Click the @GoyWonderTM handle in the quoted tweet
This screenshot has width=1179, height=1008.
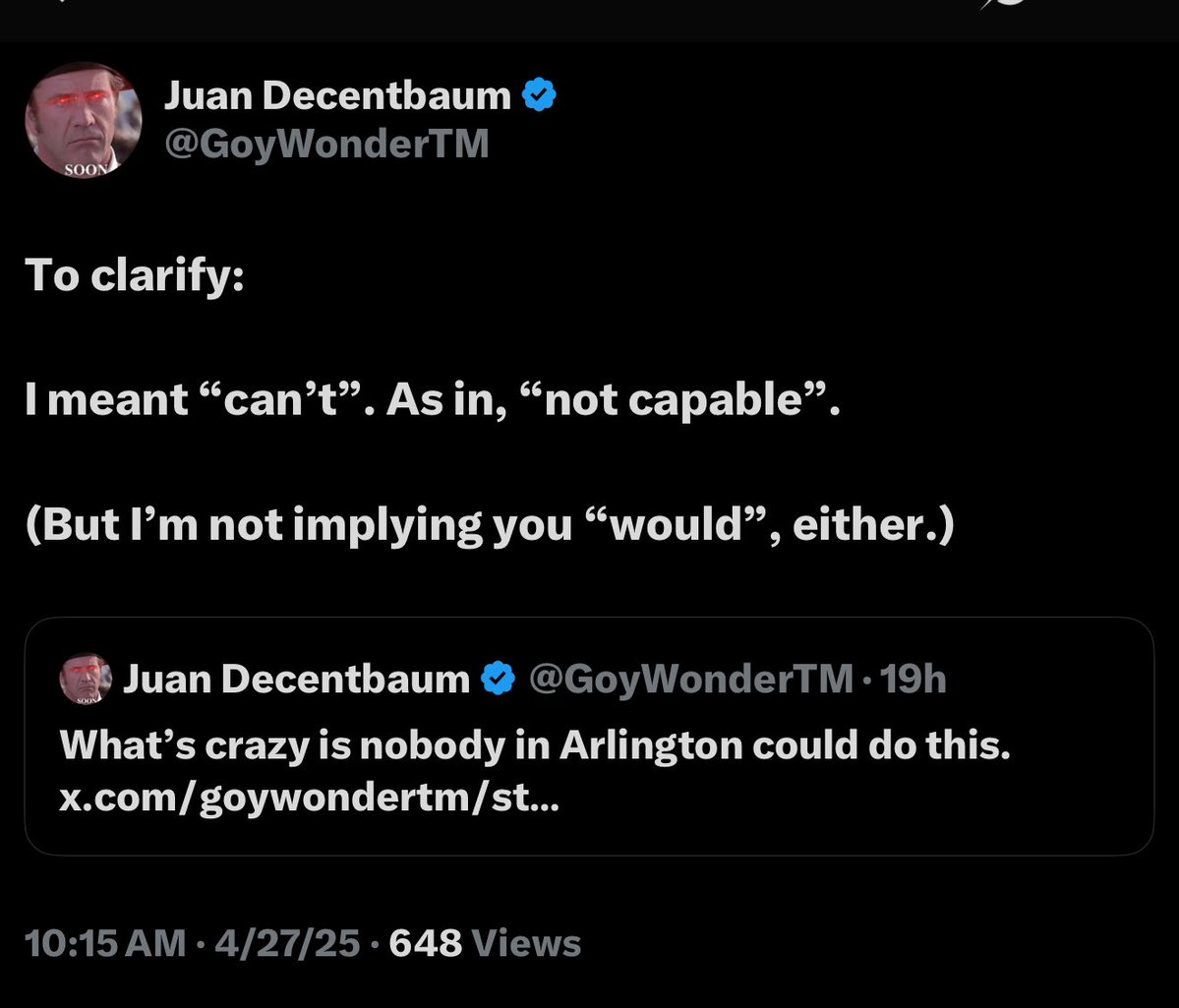[690, 679]
